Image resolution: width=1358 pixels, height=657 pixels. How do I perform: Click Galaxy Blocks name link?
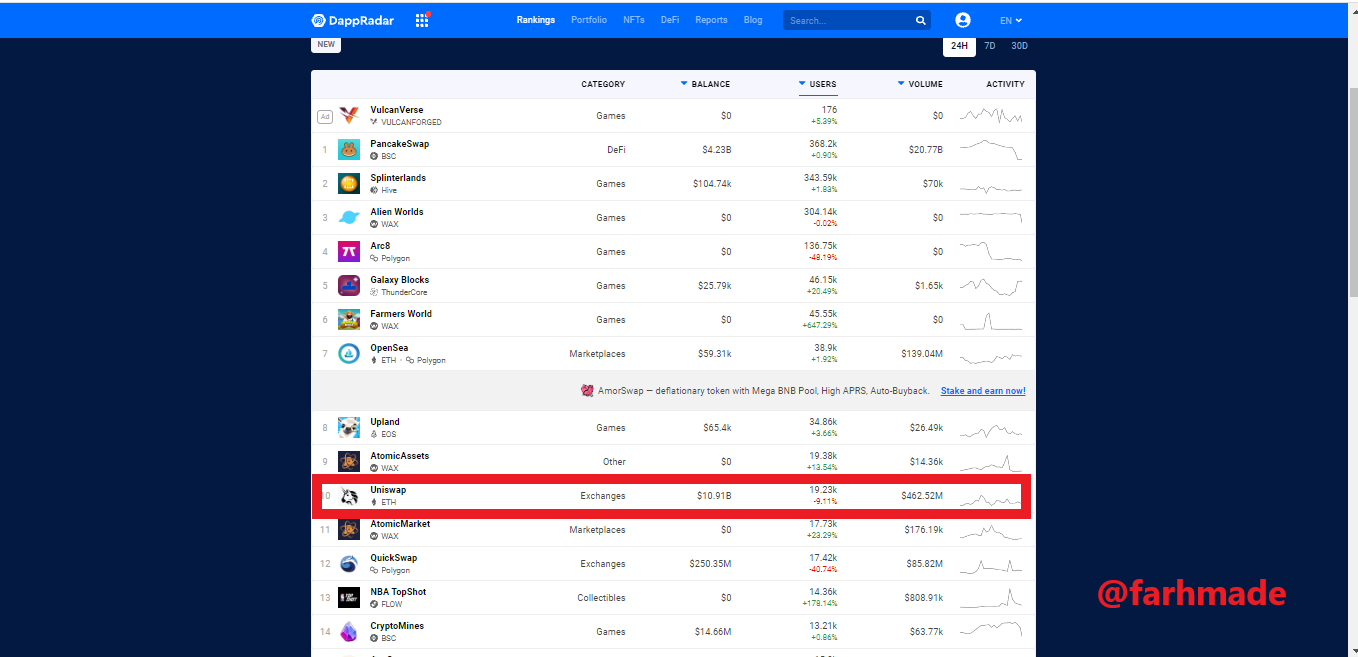coord(400,280)
